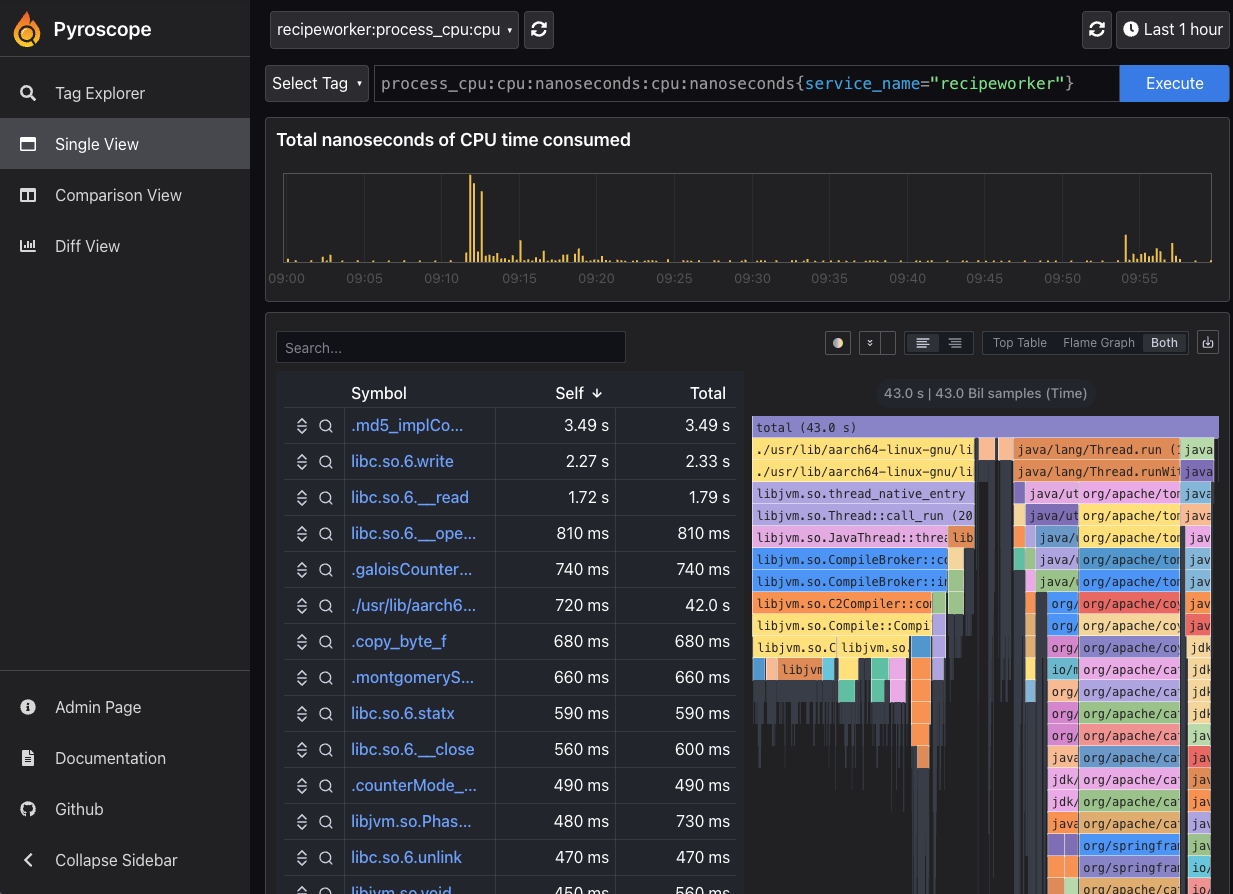Click search icon for libc.so.6.write row
This screenshot has width=1233, height=894.
326,462
